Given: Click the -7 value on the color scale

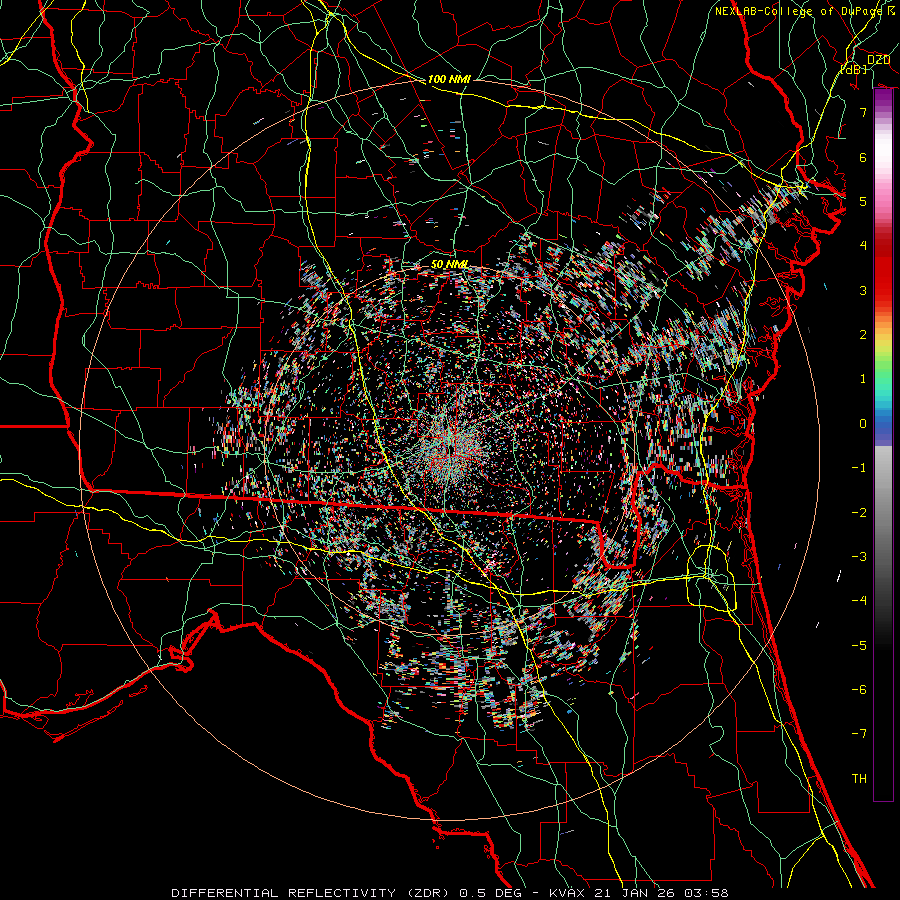Looking at the screenshot, I should [x=859, y=734].
